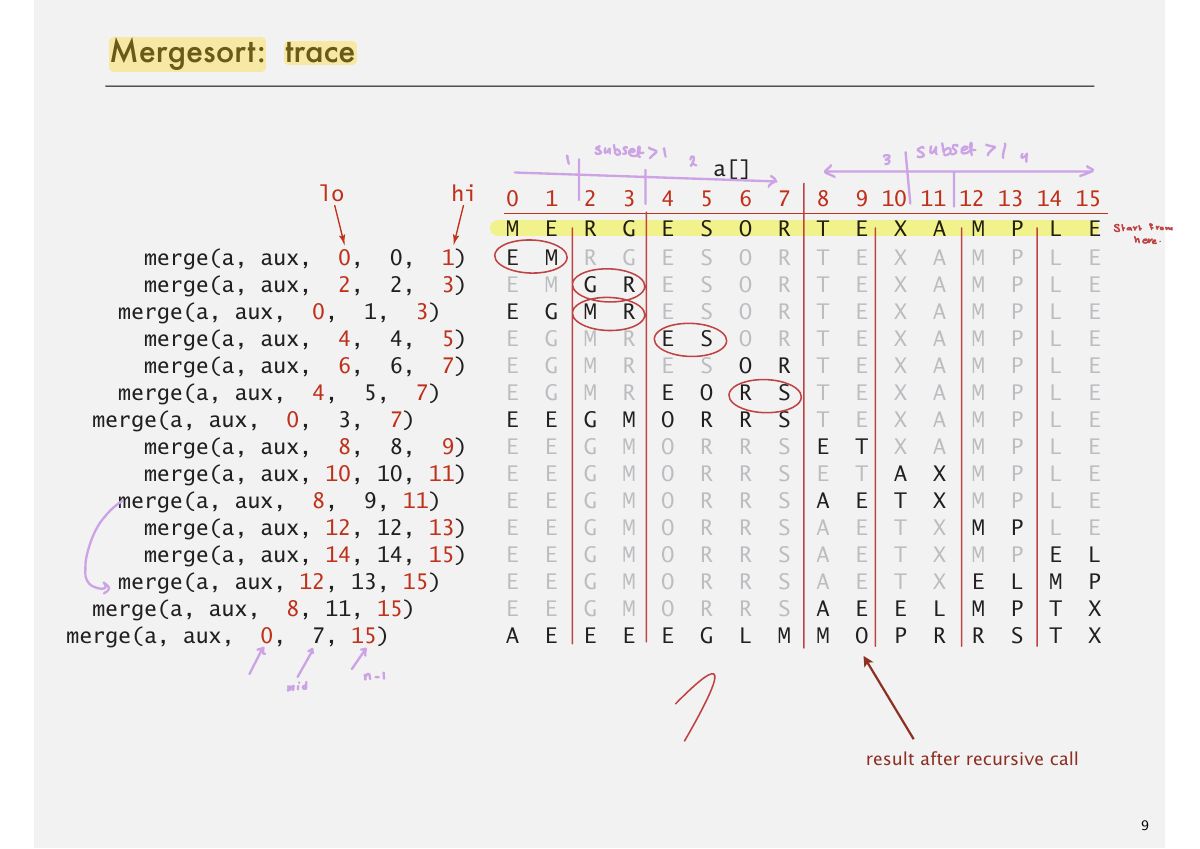Select "T" at index 14 in merge 8,11,15 row
The height and width of the screenshot is (849, 1200).
(1056, 609)
